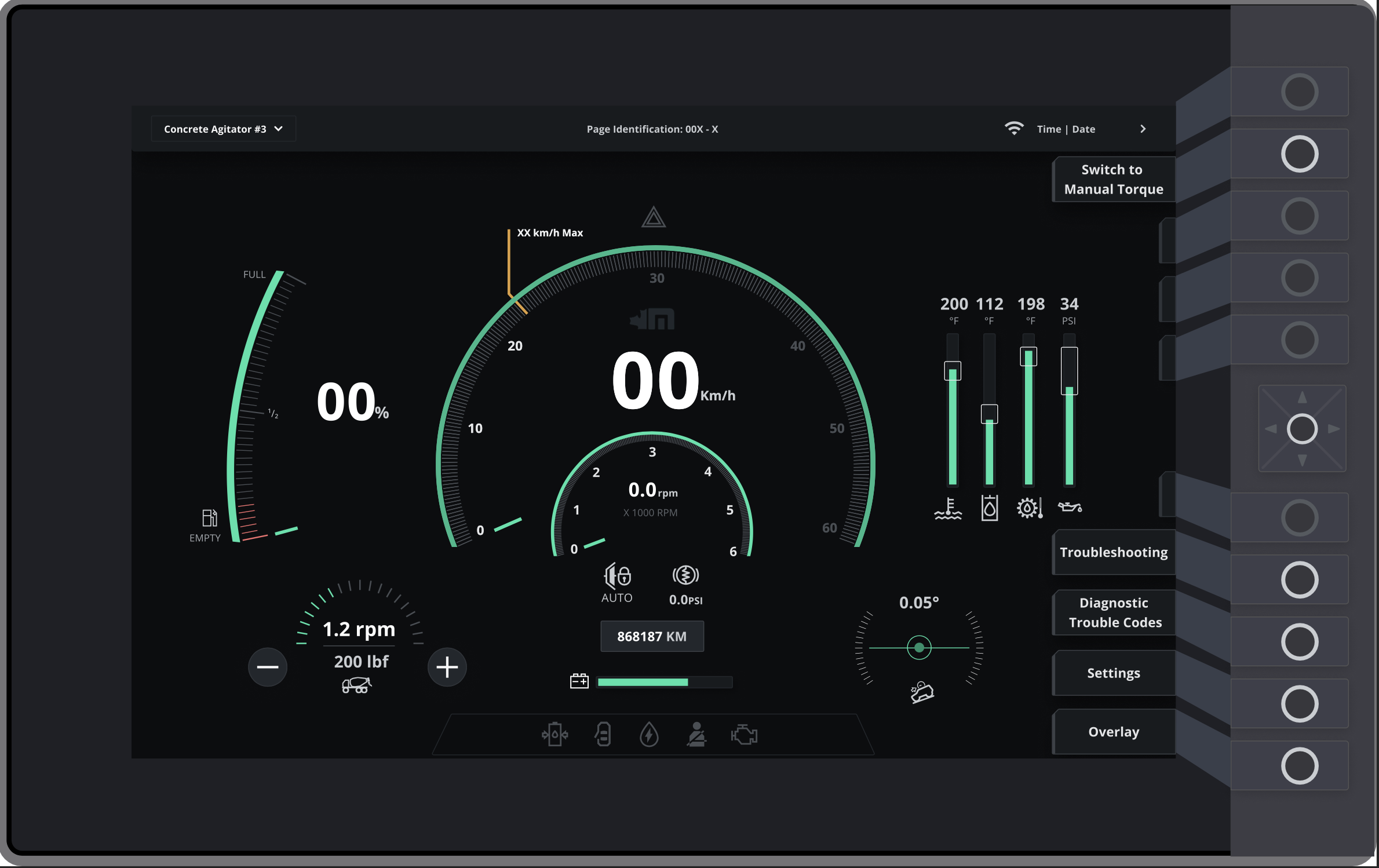Click the engine oil pressure icon

pos(1070,508)
